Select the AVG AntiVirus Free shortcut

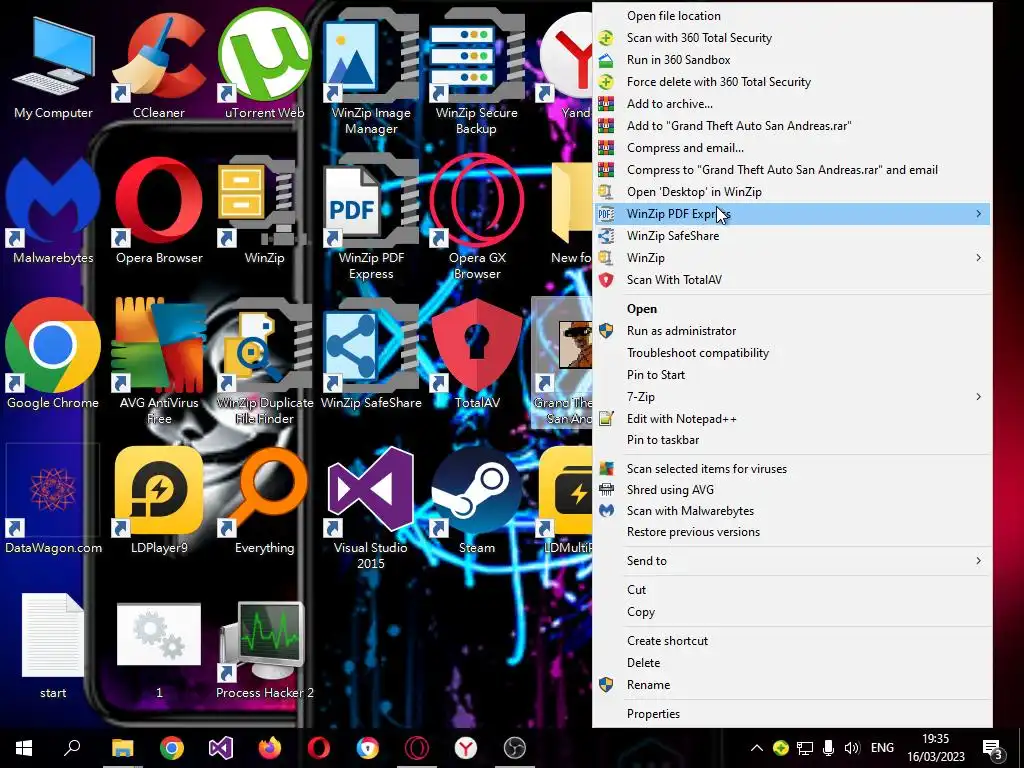coord(159,362)
